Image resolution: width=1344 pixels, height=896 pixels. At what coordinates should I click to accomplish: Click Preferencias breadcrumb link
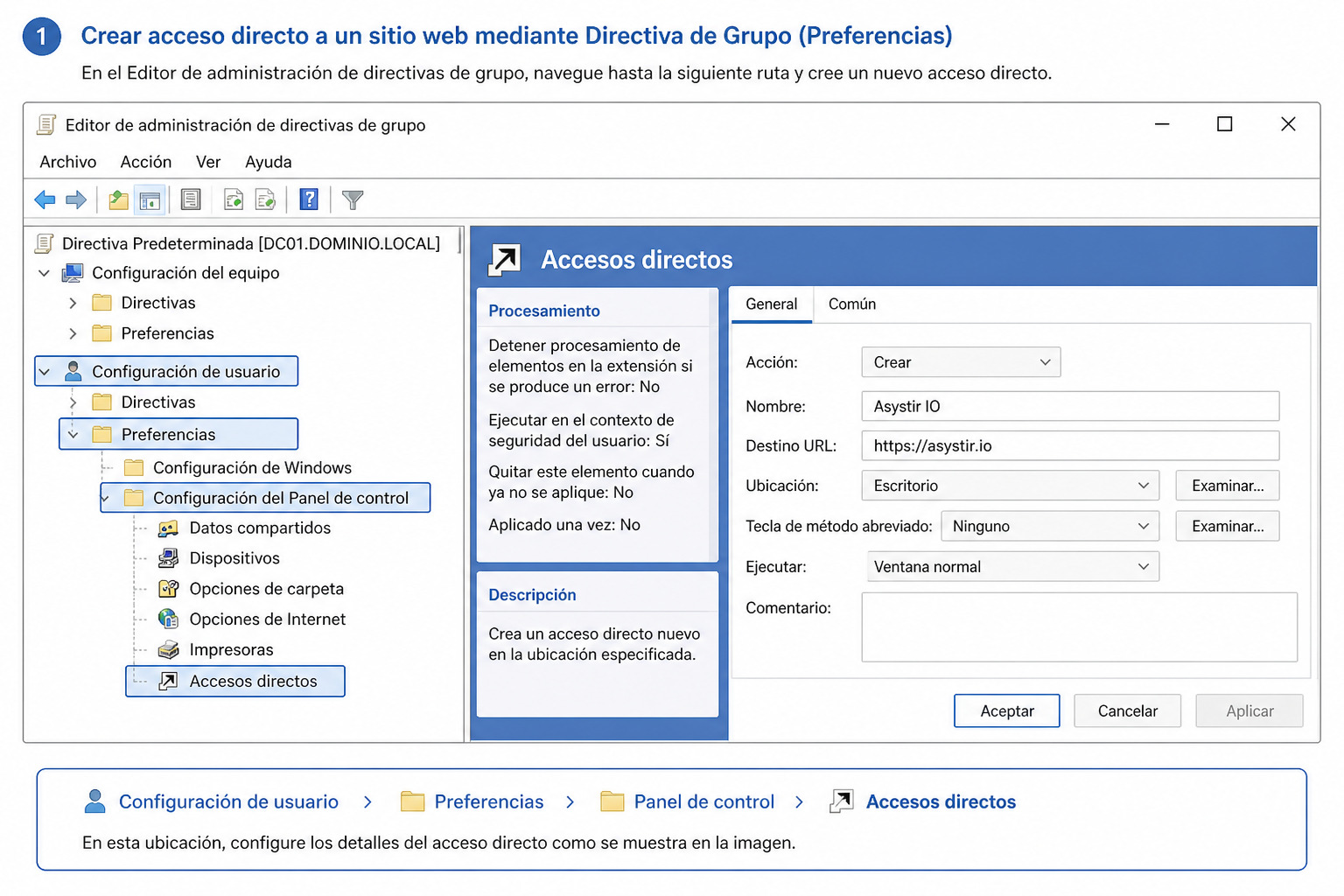tap(489, 801)
